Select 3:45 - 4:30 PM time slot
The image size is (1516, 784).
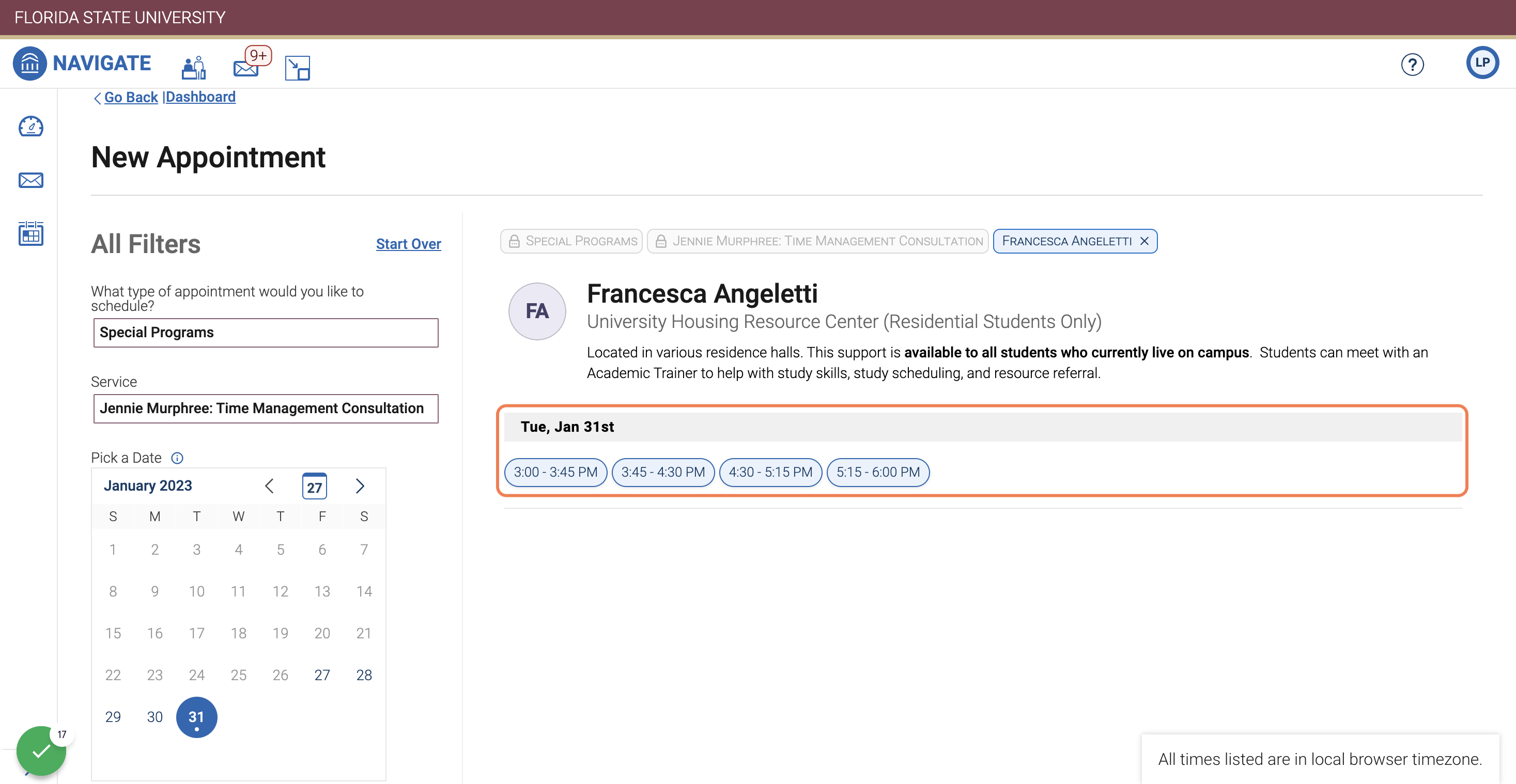[x=663, y=472]
